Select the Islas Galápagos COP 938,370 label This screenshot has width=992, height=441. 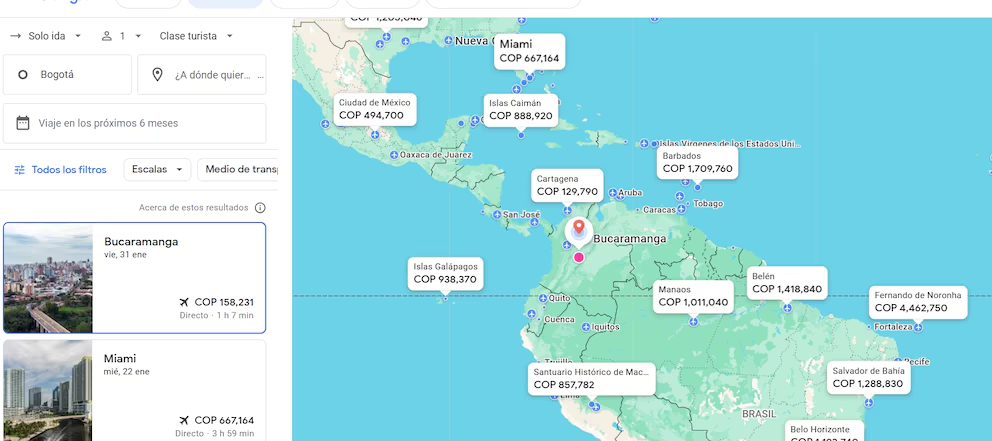[445, 273]
